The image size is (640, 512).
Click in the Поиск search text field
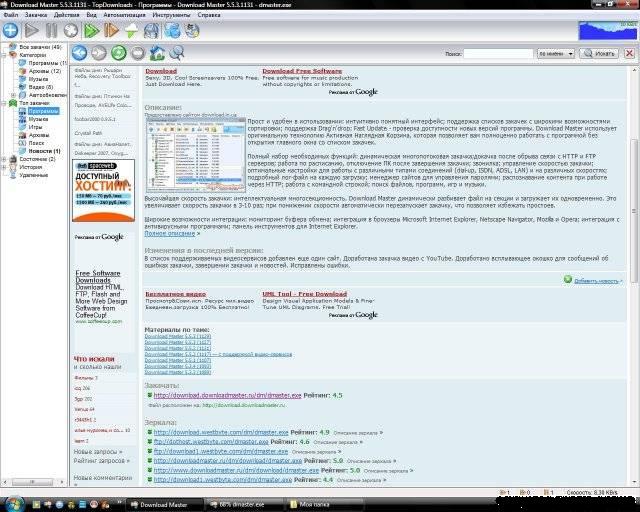498,50
